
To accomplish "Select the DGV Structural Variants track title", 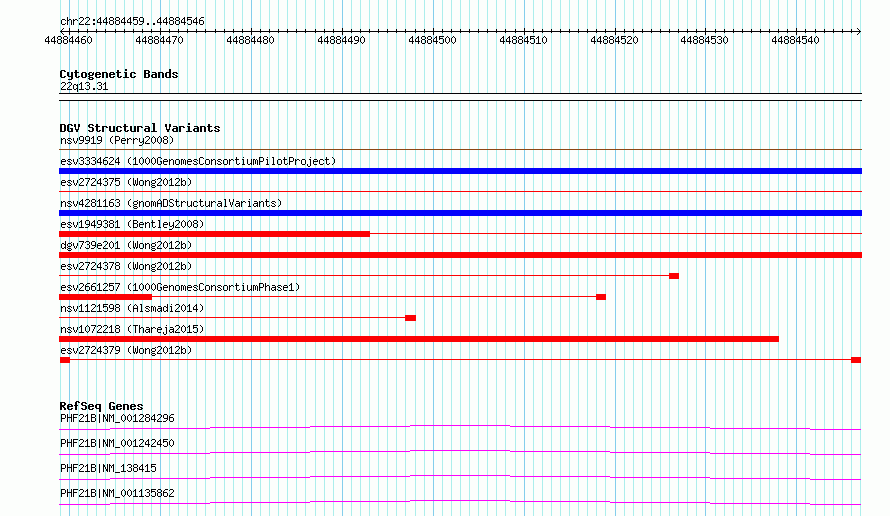I will tap(140, 128).
